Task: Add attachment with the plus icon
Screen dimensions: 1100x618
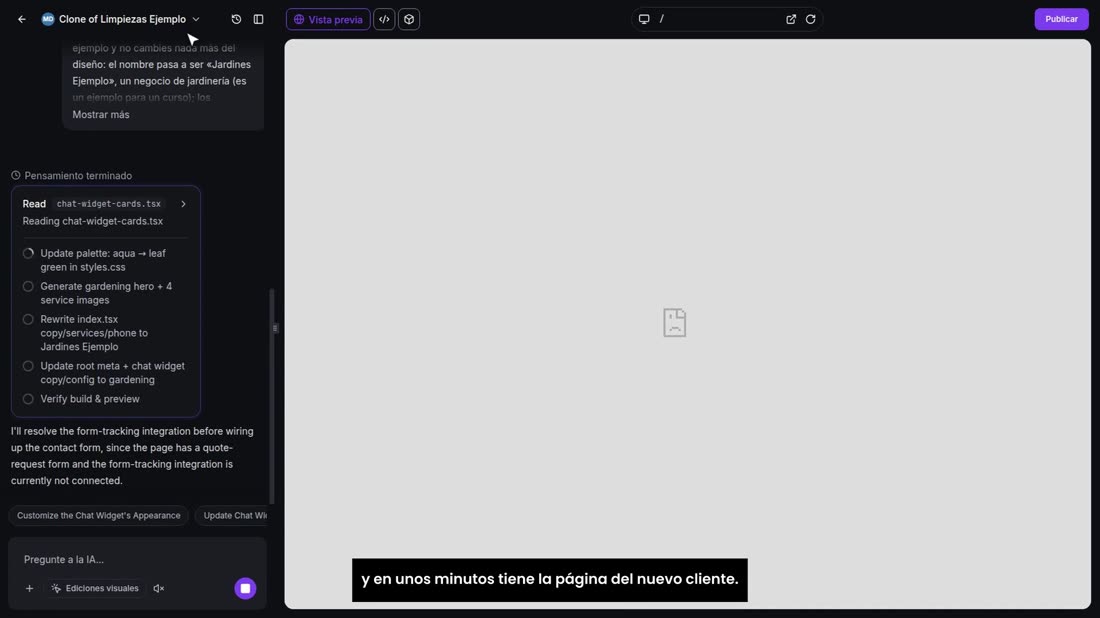Action: (29, 589)
